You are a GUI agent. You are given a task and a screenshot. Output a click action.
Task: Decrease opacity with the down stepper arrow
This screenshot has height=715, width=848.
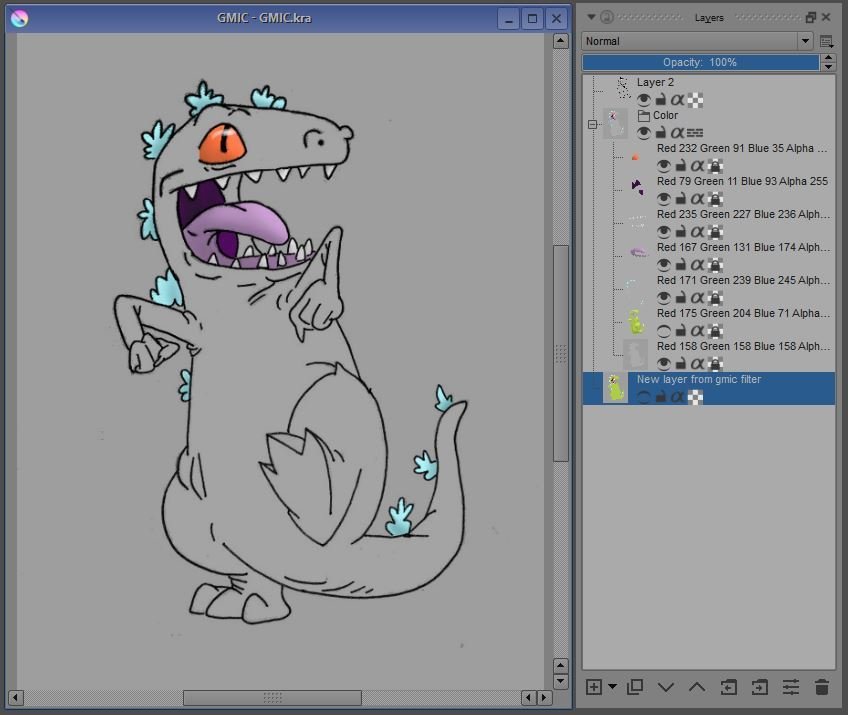[x=829, y=67]
